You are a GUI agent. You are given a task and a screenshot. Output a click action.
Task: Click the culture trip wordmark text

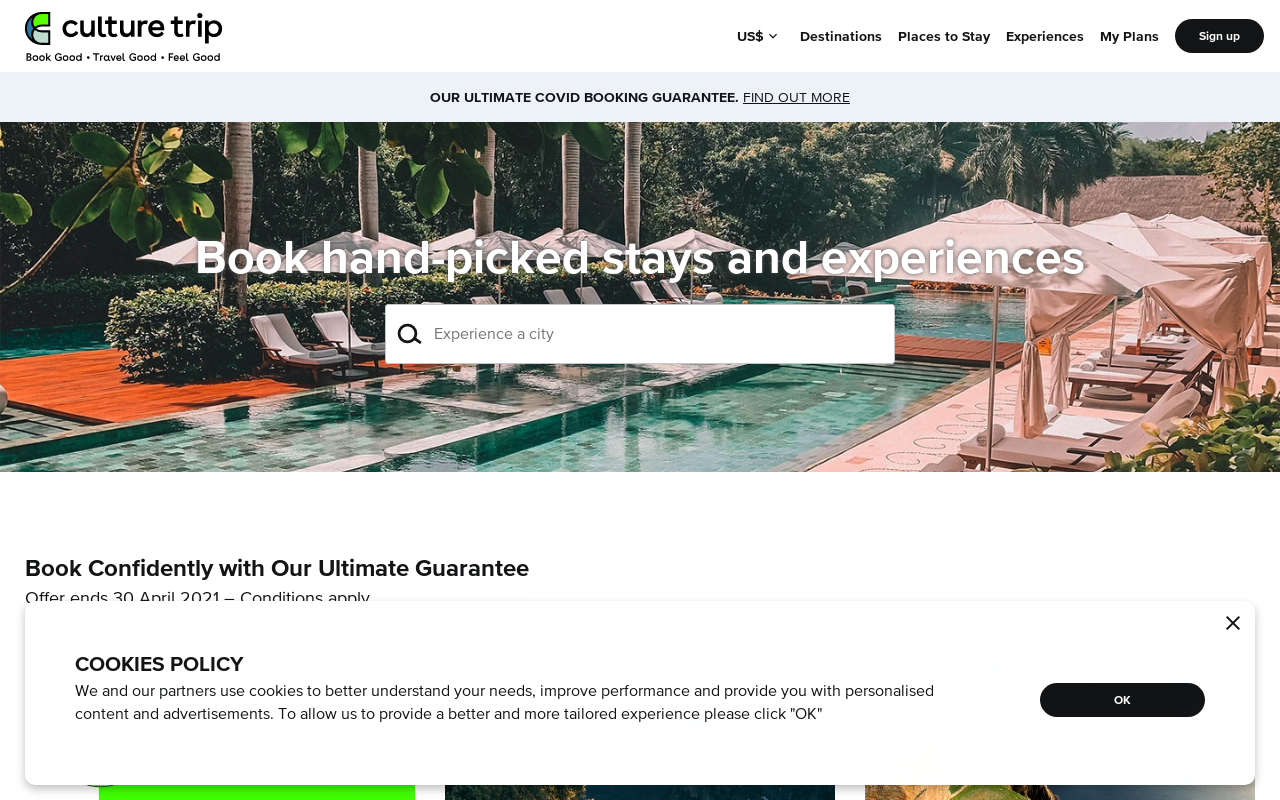click(142, 27)
